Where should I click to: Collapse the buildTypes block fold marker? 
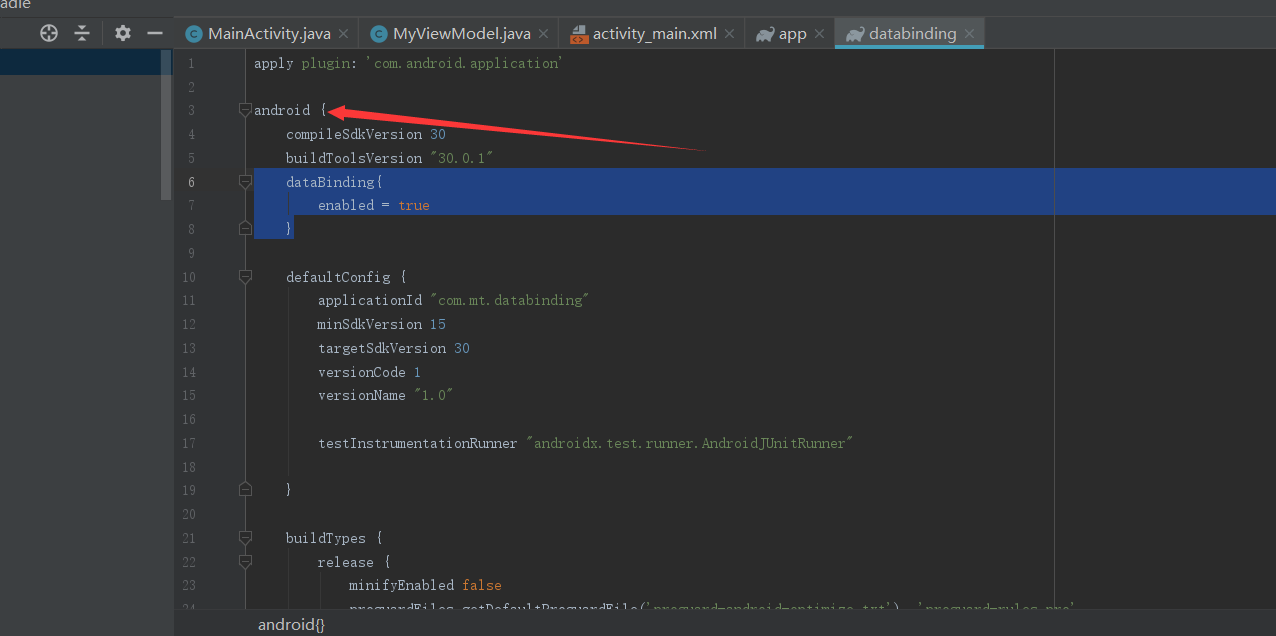tap(245, 538)
